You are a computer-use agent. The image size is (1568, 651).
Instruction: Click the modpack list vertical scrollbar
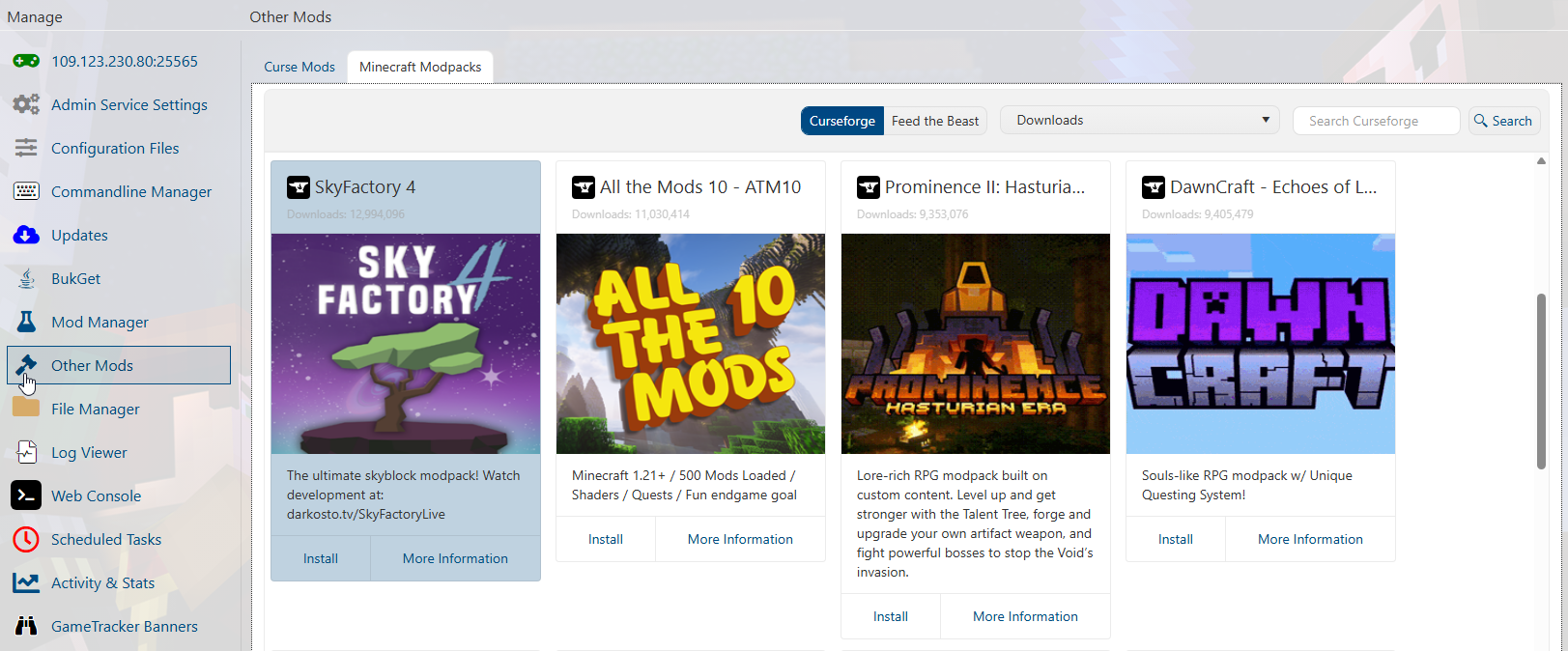tap(1541, 382)
